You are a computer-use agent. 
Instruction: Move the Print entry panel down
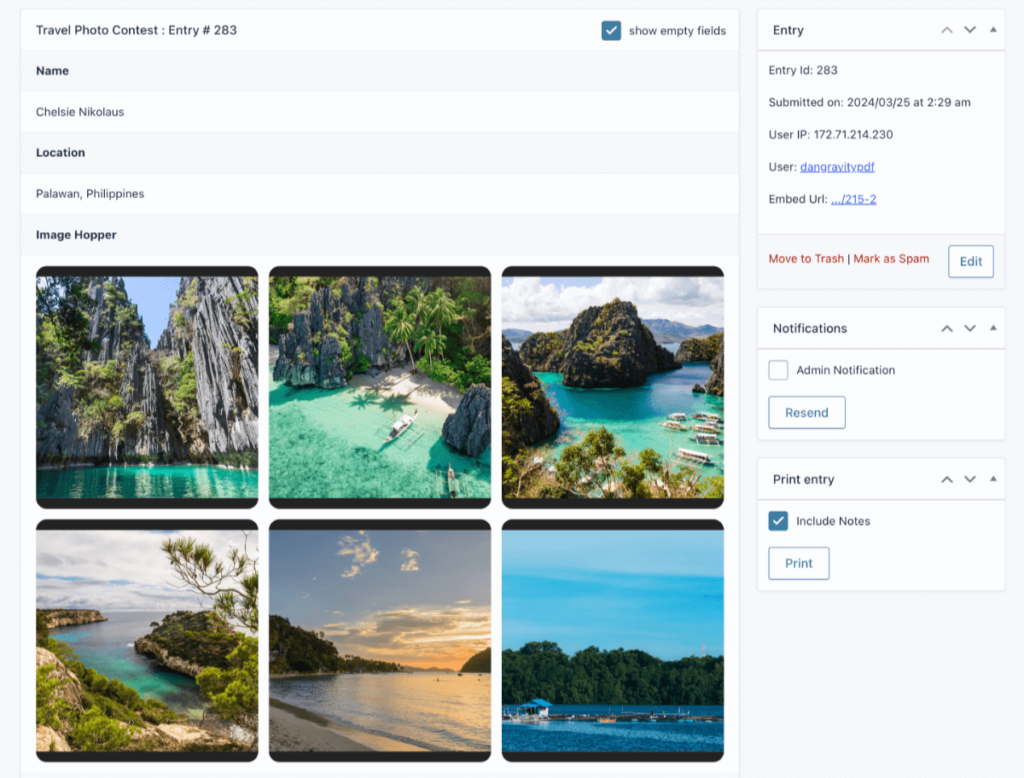(969, 479)
